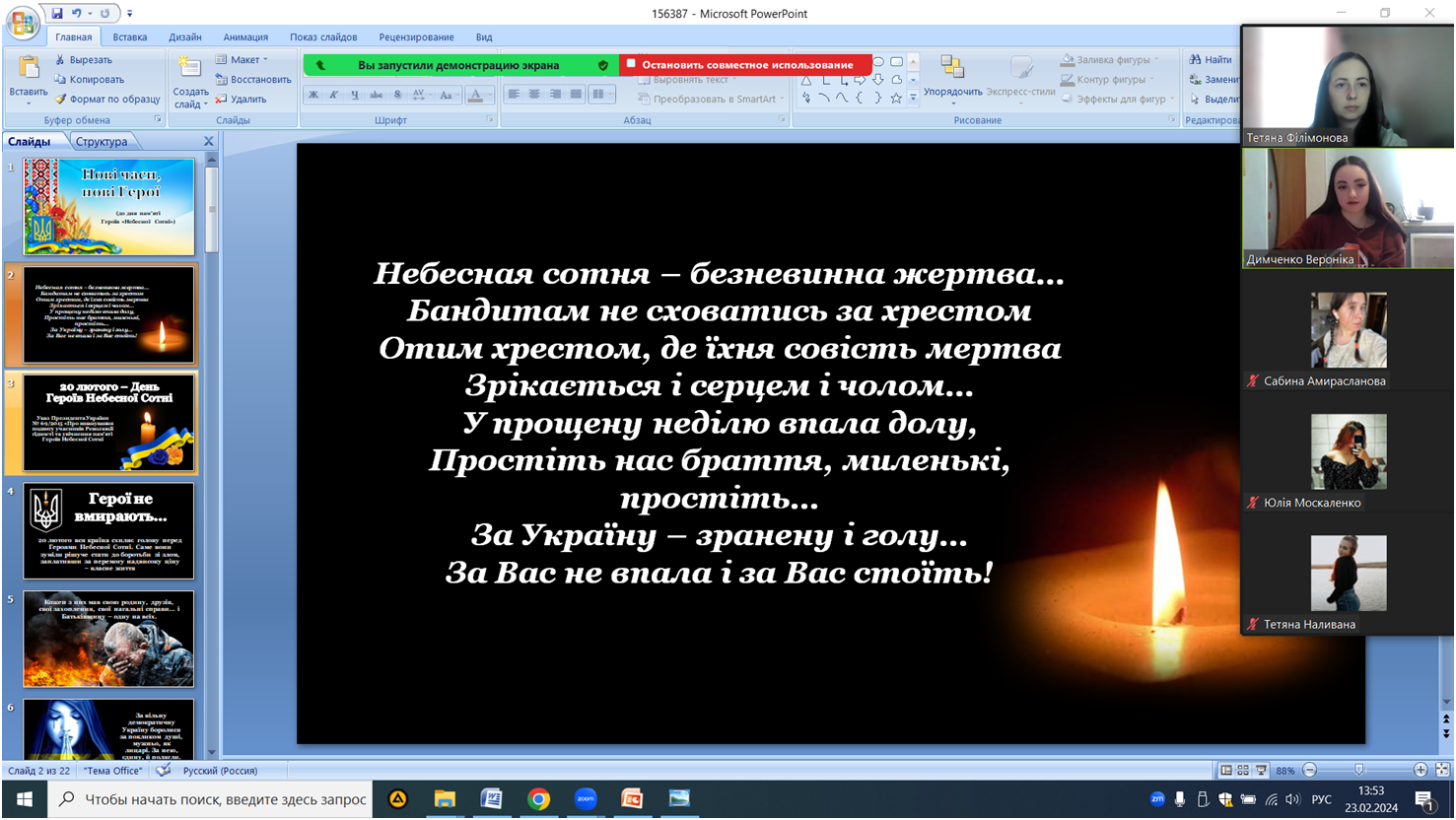Click Формат по образцу brush
Image resolution: width=1456 pixels, height=820 pixels.
[61, 99]
